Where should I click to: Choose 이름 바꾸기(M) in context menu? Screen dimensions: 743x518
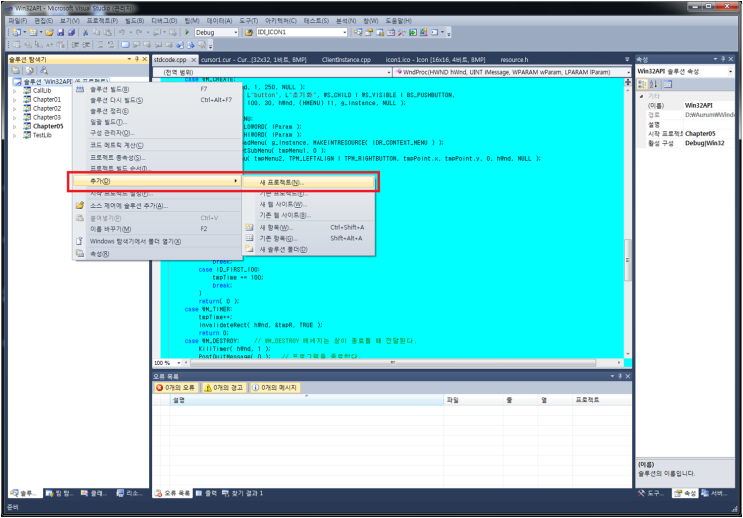click(156, 229)
